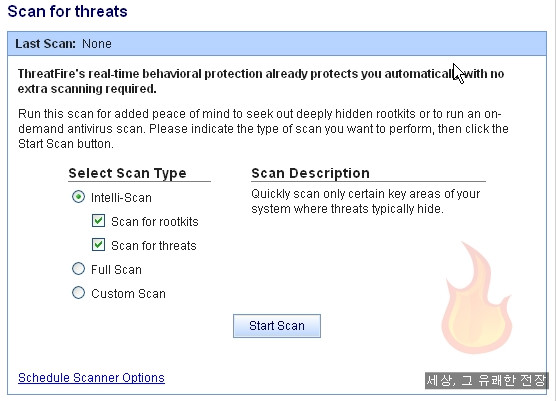Screen dimensions: 556x401
Task: Click the Scan for threats page heading
Action: coord(67,11)
